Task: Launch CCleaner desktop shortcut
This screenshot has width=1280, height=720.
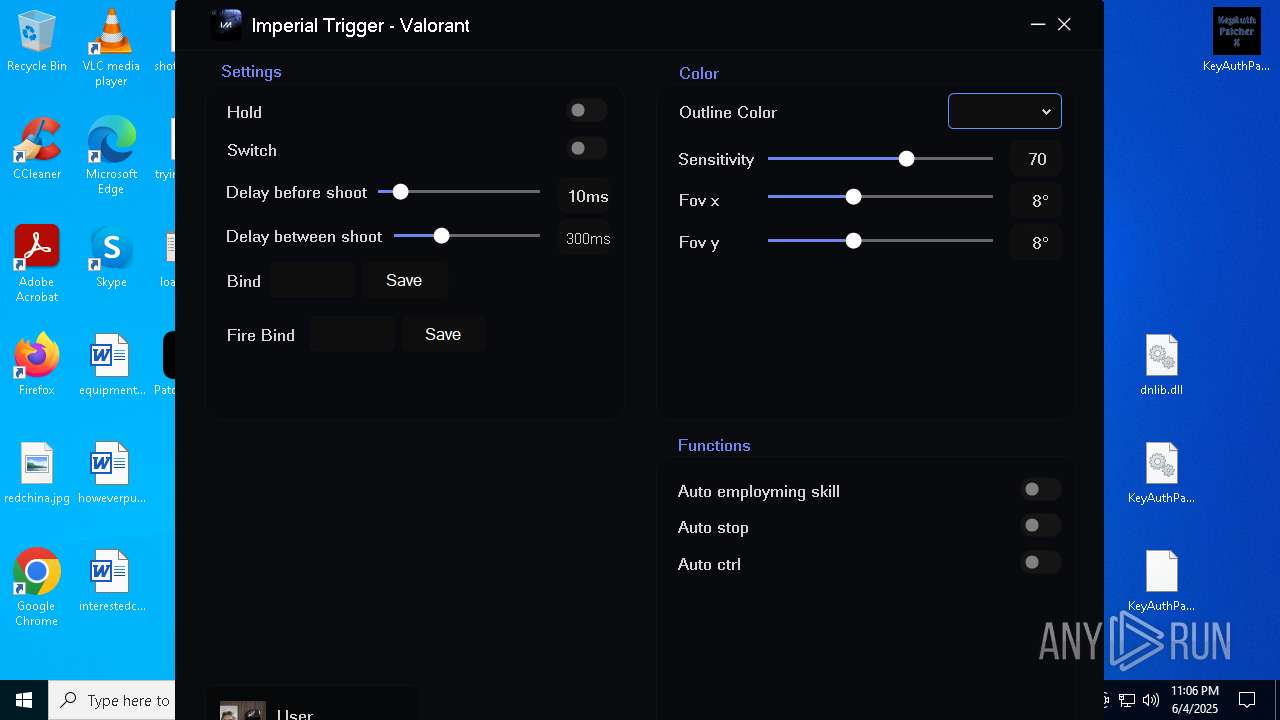Action: click(37, 149)
